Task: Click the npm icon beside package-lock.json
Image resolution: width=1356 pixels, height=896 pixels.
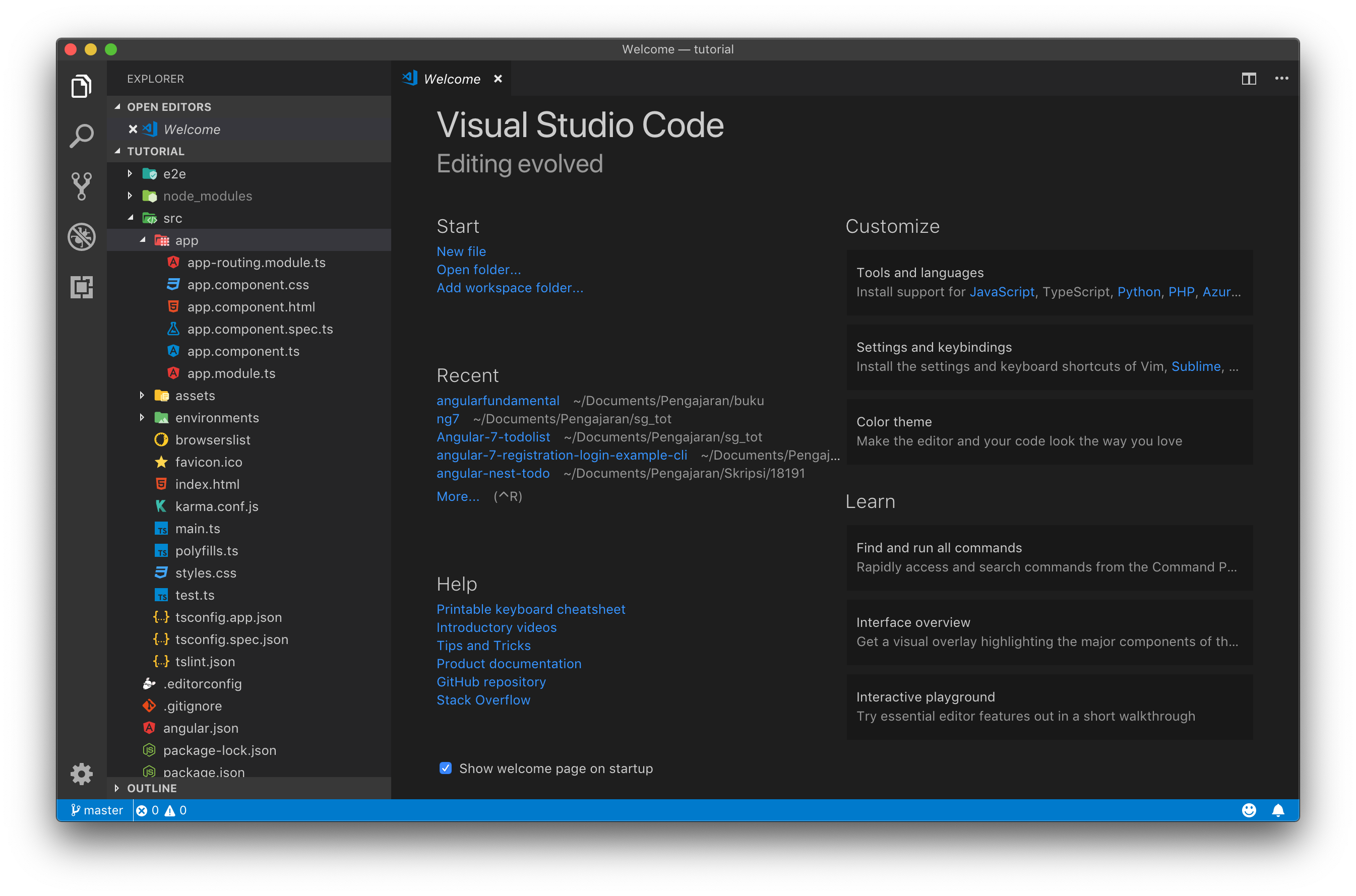Action: tap(149, 750)
